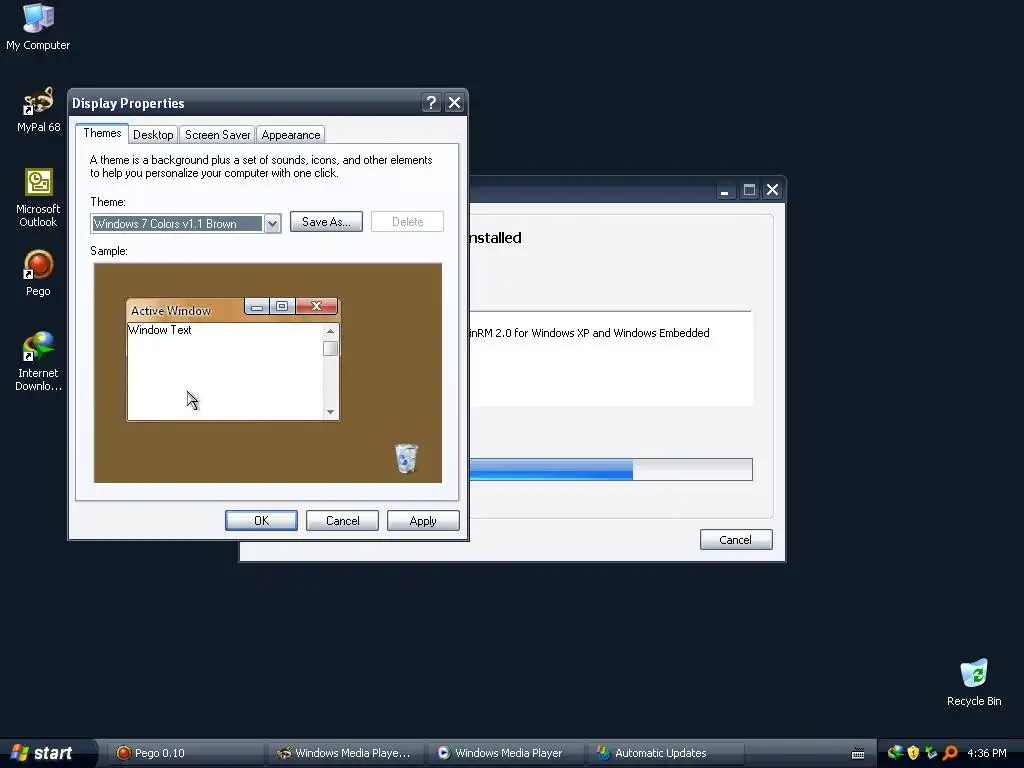Select the Recycle Bin on the desktop

pos(974,682)
